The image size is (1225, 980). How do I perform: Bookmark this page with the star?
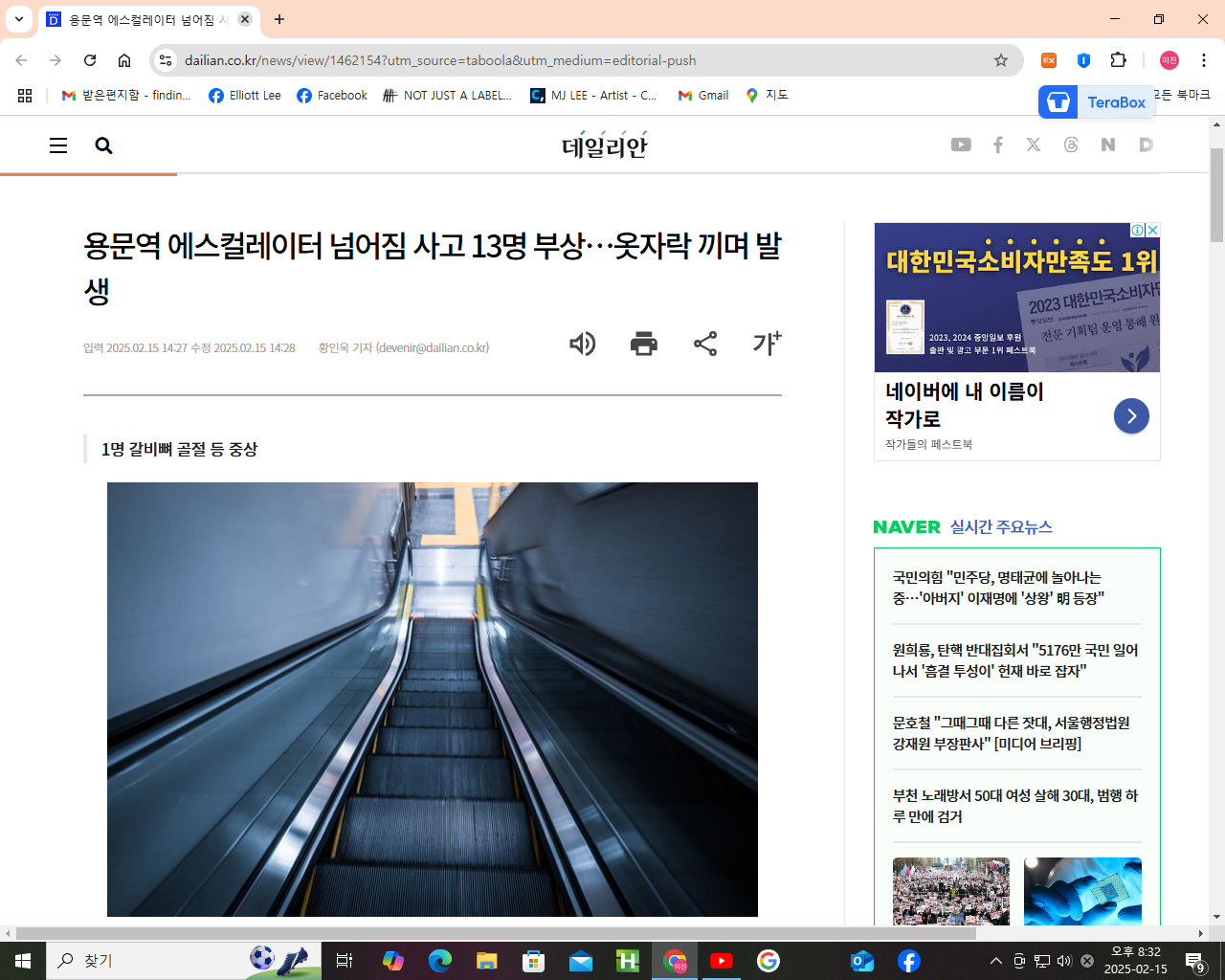click(1001, 60)
